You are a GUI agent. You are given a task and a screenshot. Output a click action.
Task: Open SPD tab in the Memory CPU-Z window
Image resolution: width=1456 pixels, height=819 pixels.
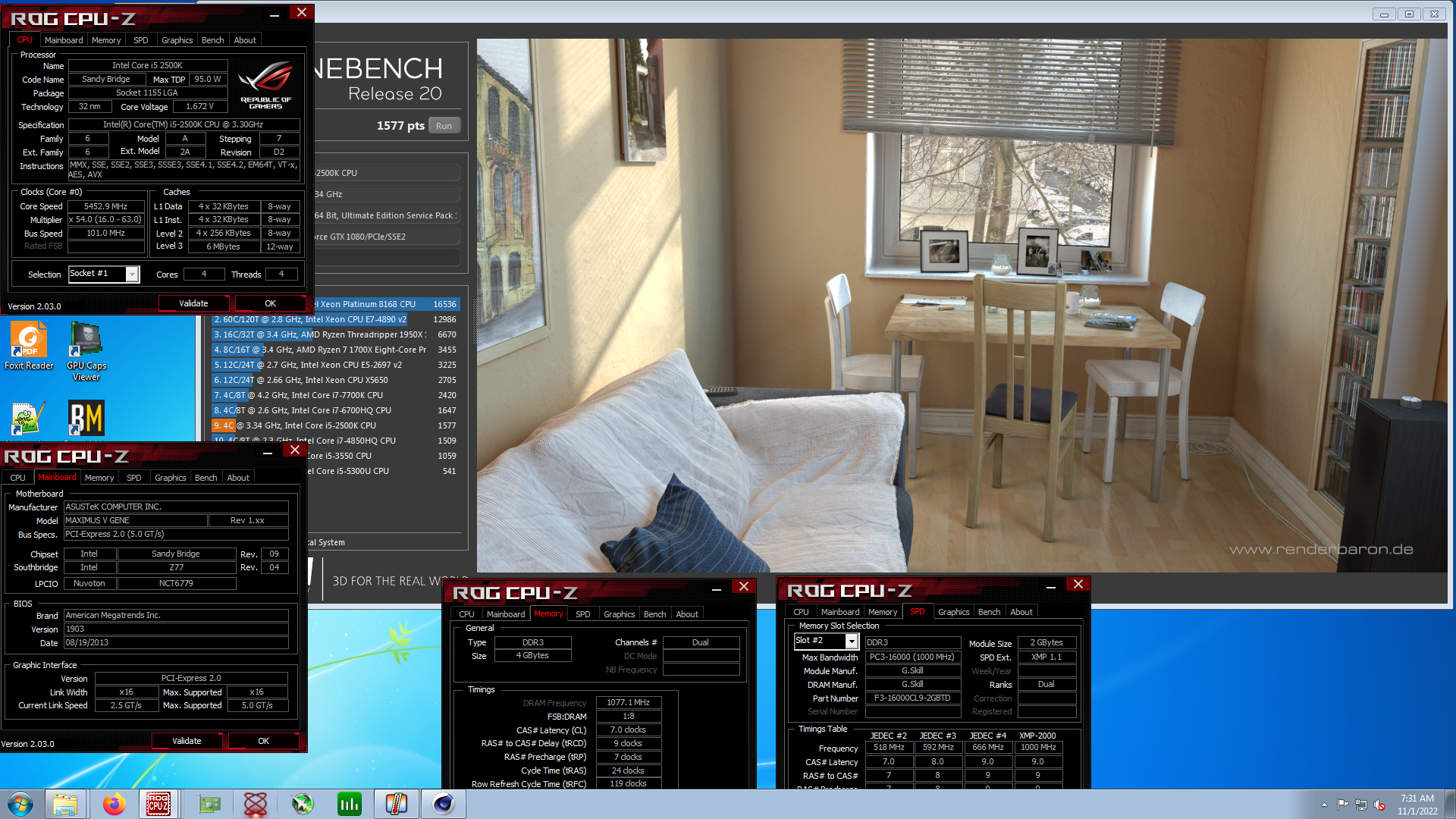tap(583, 614)
